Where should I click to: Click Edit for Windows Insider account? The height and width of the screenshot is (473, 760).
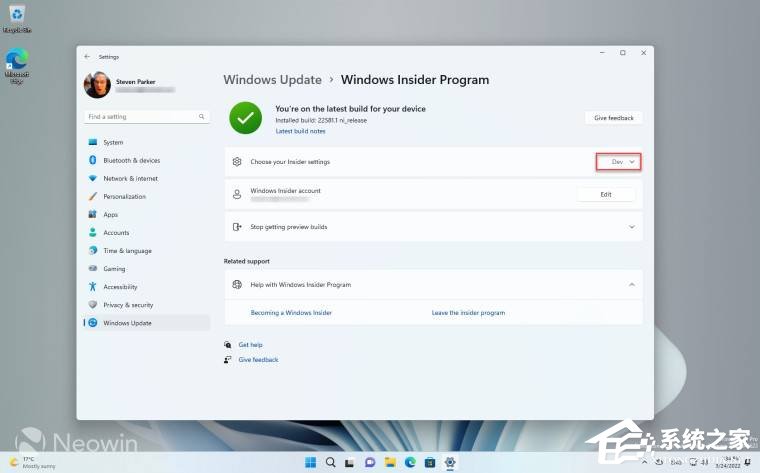coord(606,194)
